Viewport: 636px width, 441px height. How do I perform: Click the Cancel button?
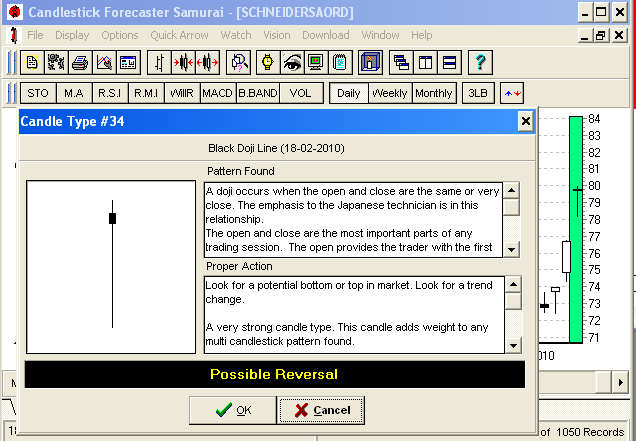321,410
